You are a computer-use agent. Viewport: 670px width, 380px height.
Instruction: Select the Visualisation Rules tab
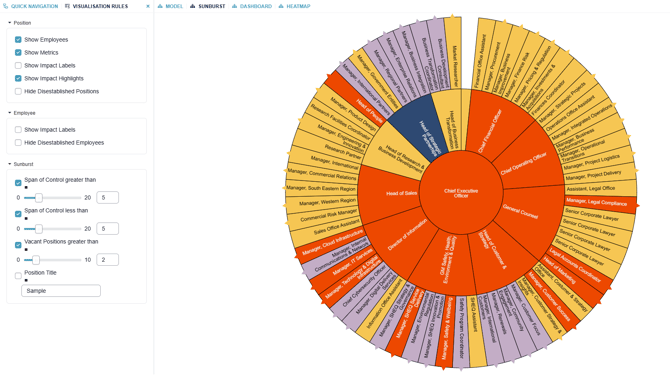pos(96,6)
